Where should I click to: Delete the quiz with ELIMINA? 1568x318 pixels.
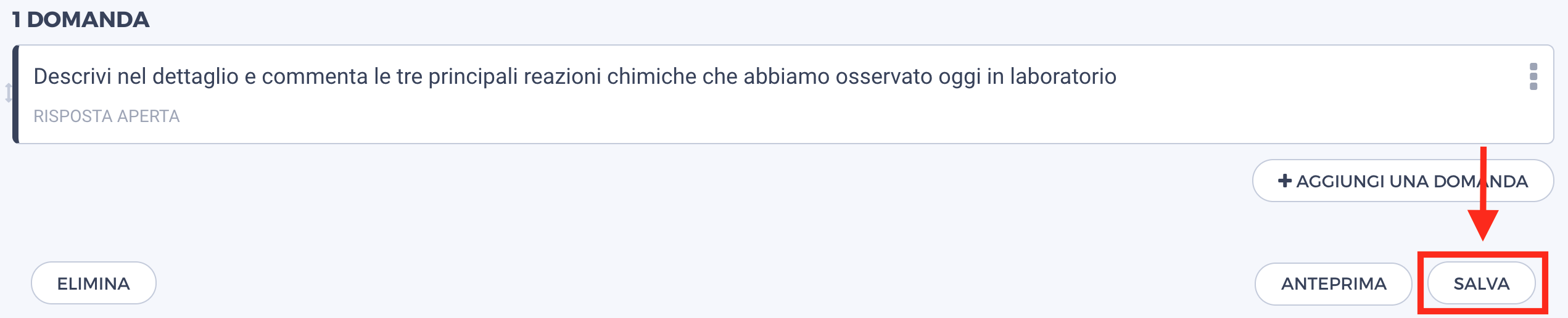tap(94, 283)
